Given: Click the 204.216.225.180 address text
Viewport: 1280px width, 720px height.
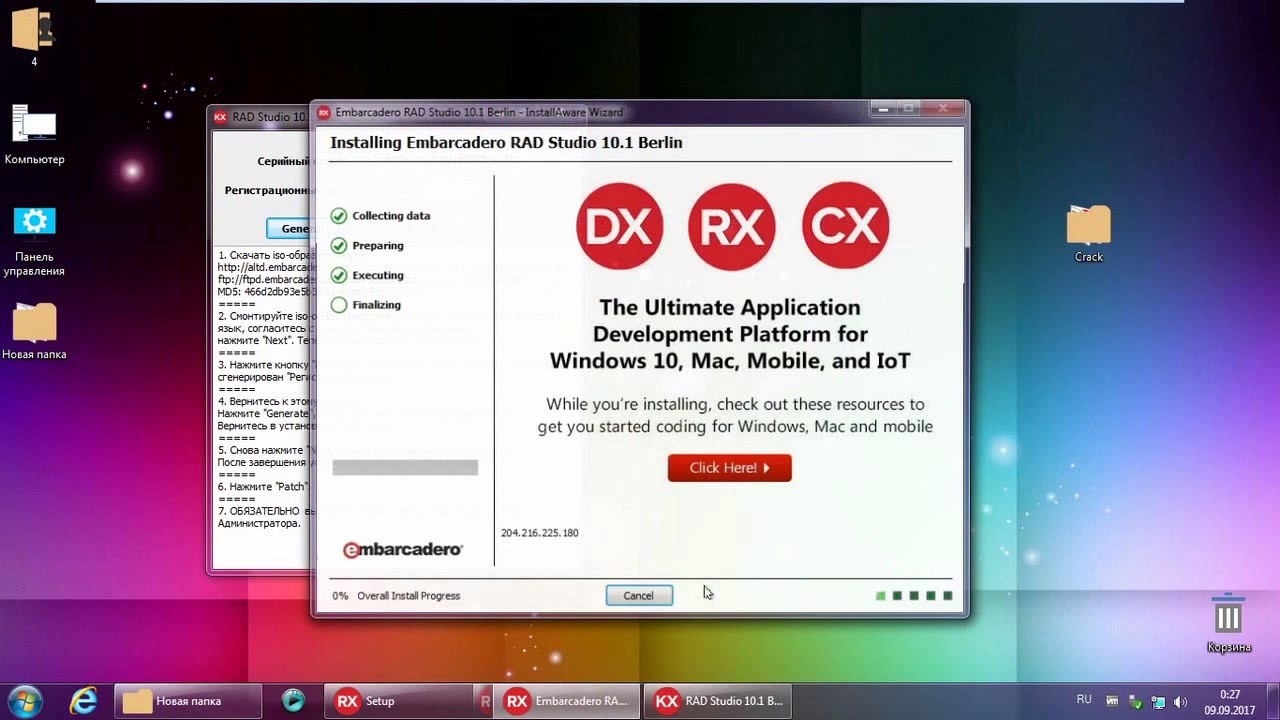Looking at the screenshot, I should 540,533.
